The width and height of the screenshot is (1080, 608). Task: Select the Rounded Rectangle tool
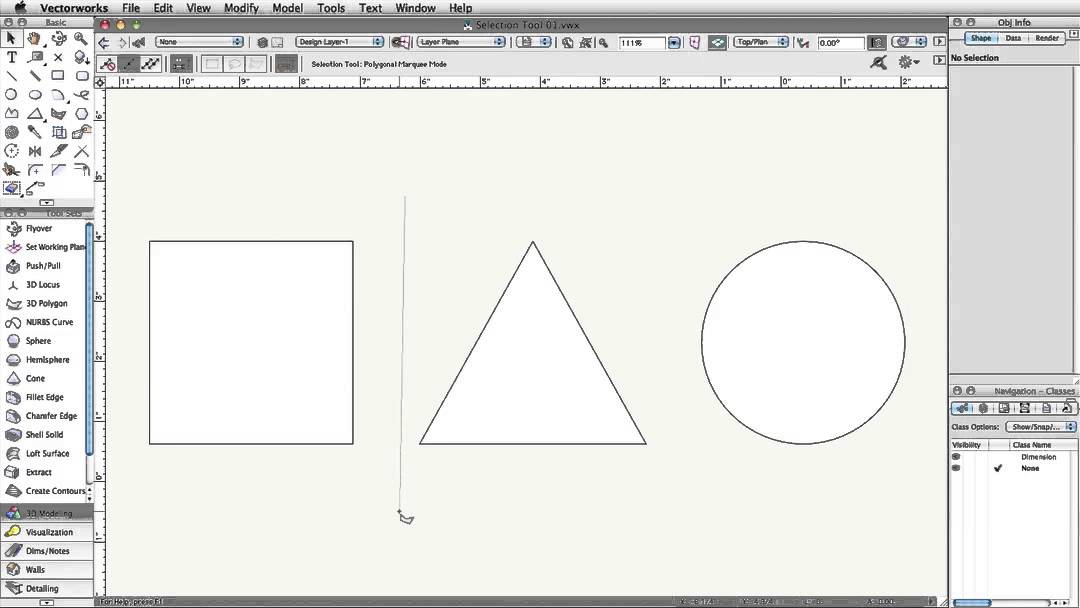(x=81, y=76)
